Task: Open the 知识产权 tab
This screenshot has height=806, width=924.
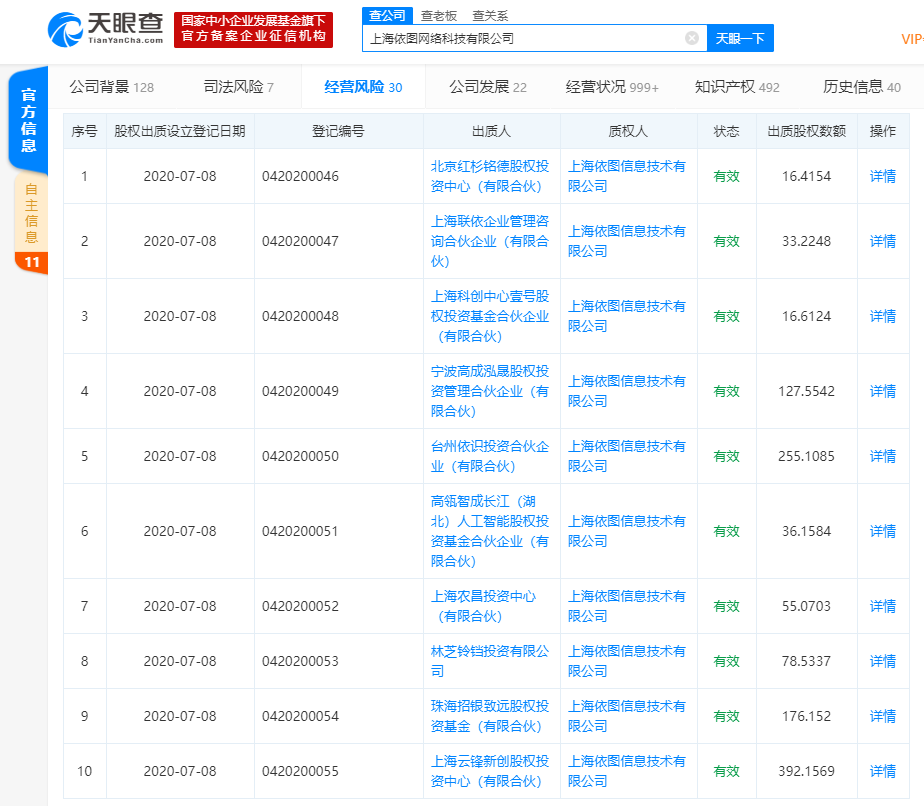Action: [737, 87]
